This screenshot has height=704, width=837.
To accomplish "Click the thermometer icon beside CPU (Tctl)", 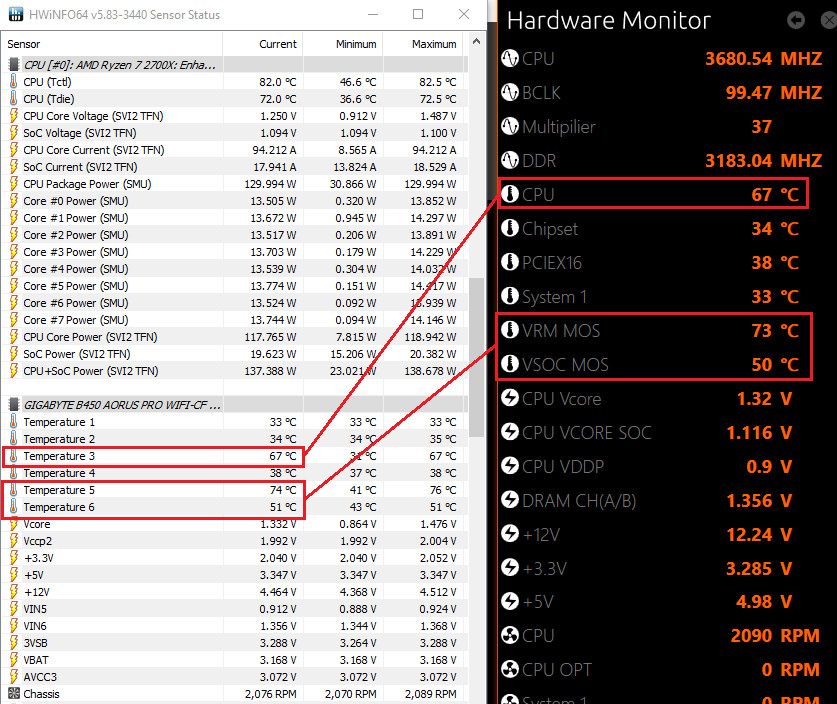I will 13,82.
